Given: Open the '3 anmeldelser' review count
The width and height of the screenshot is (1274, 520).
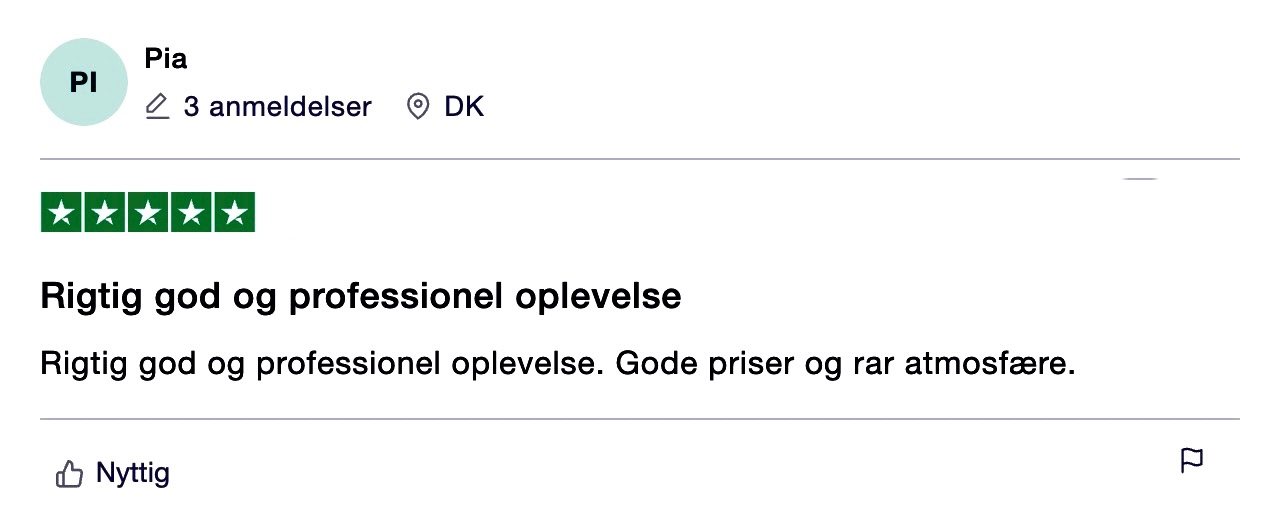Looking at the screenshot, I should click(277, 107).
